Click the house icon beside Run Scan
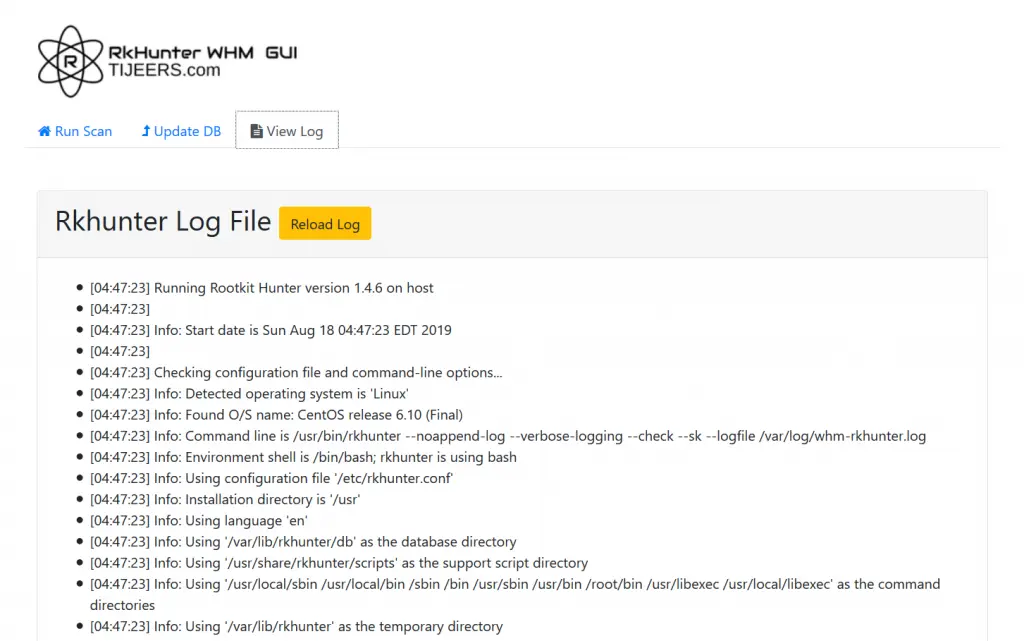1024x641 pixels. 44,131
